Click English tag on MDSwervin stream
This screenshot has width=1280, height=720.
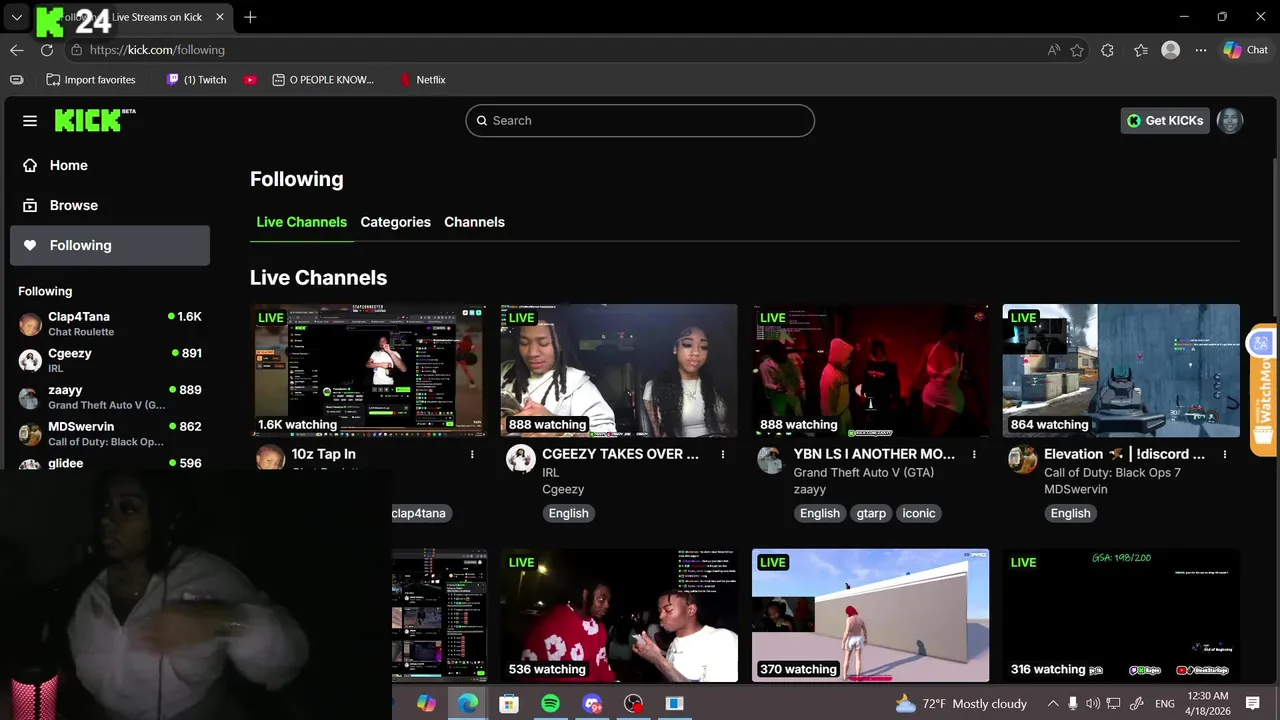(1070, 513)
